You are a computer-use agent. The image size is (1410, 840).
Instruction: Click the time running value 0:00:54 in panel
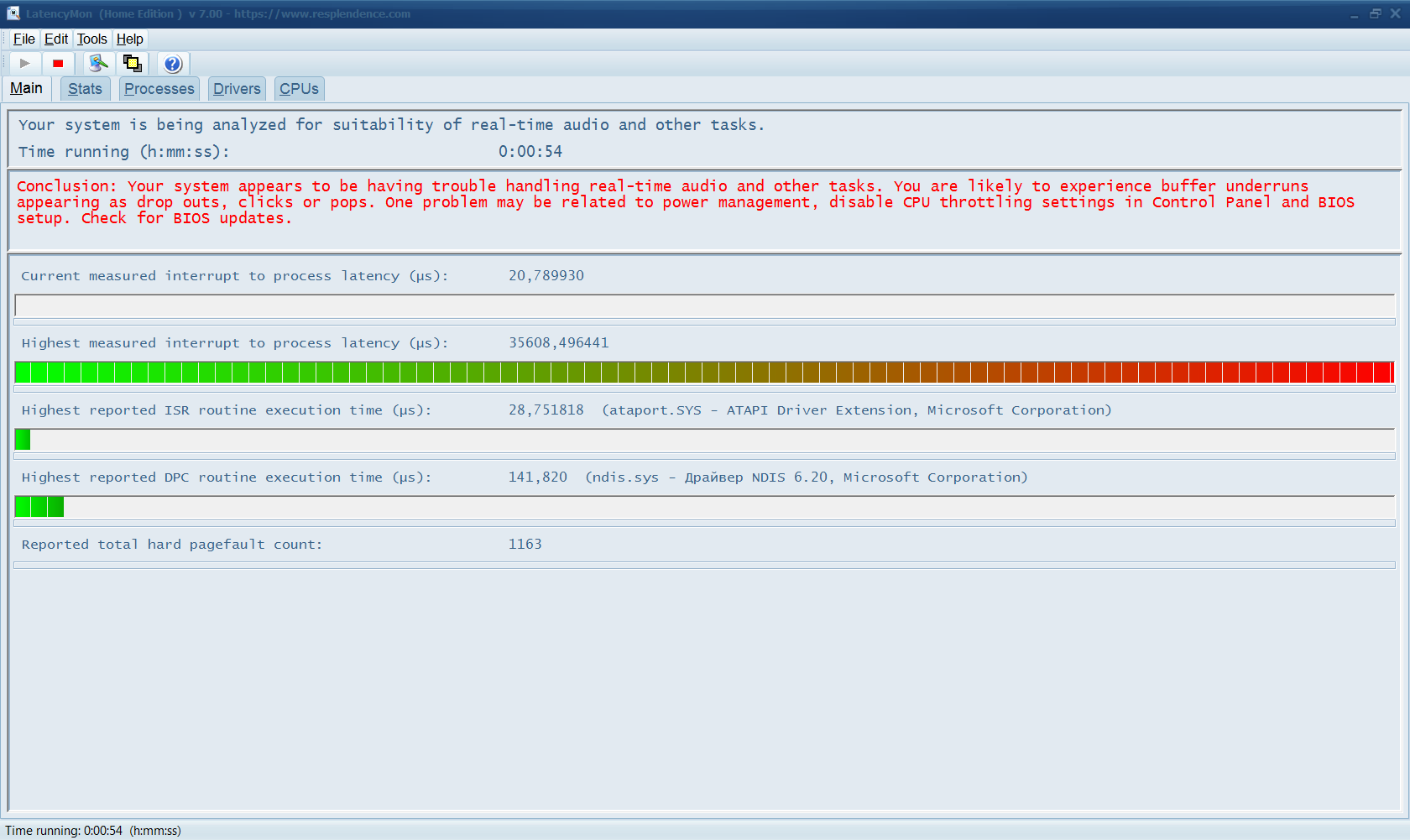pyautogui.click(x=530, y=151)
